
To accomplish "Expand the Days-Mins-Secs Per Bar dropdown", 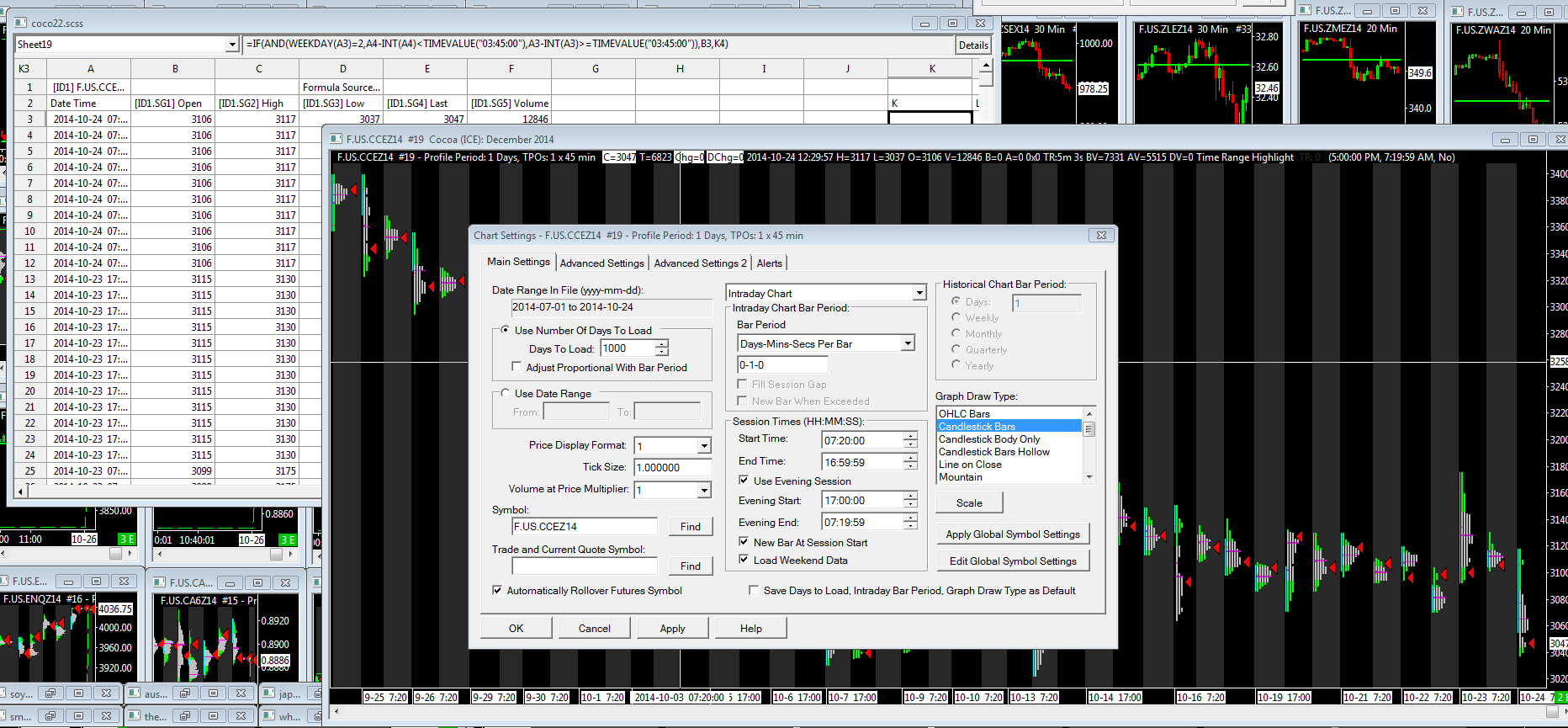I will click(x=908, y=343).
